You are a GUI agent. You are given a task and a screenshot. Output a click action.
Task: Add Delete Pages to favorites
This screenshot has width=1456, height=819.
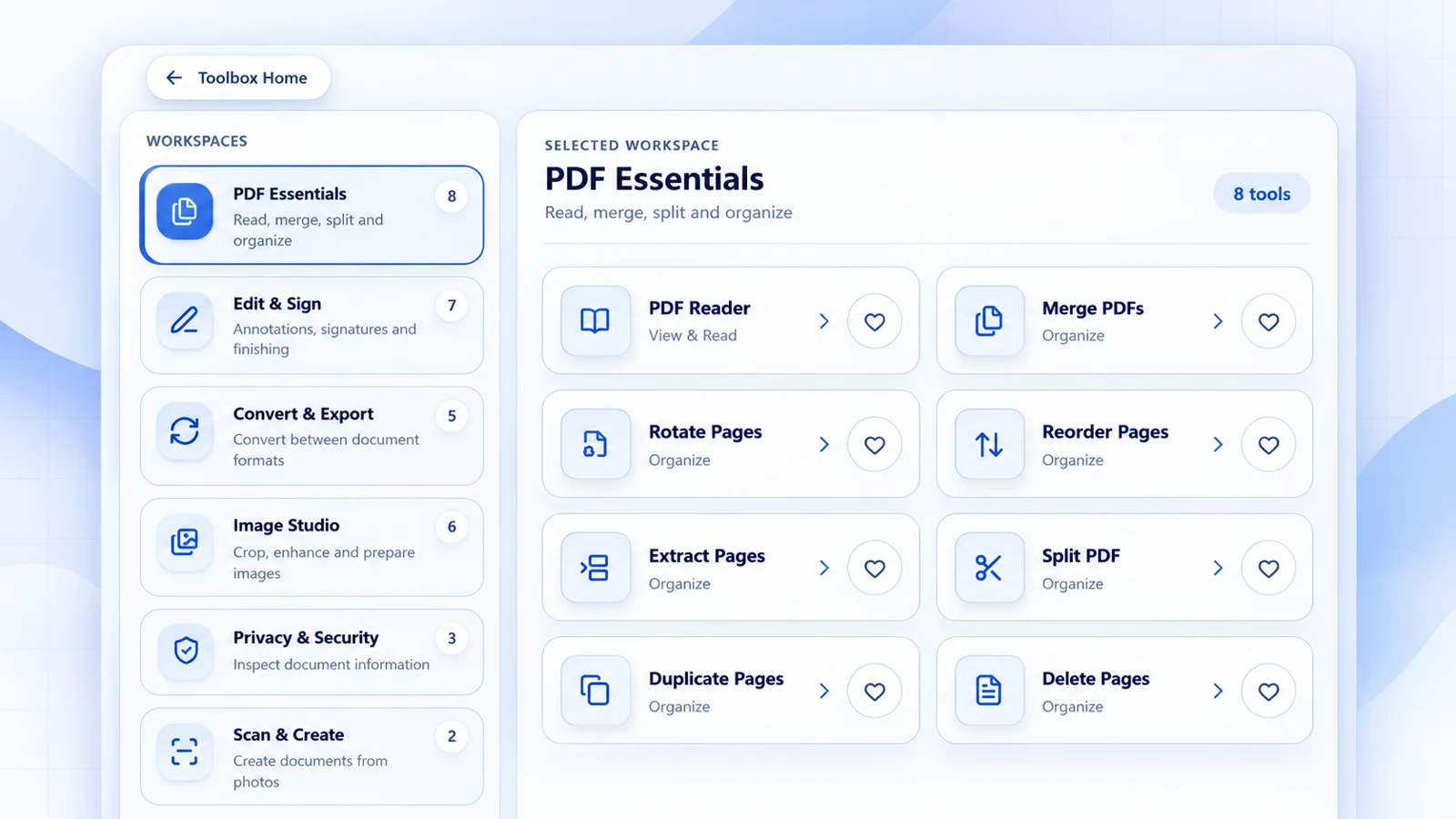tap(1269, 692)
